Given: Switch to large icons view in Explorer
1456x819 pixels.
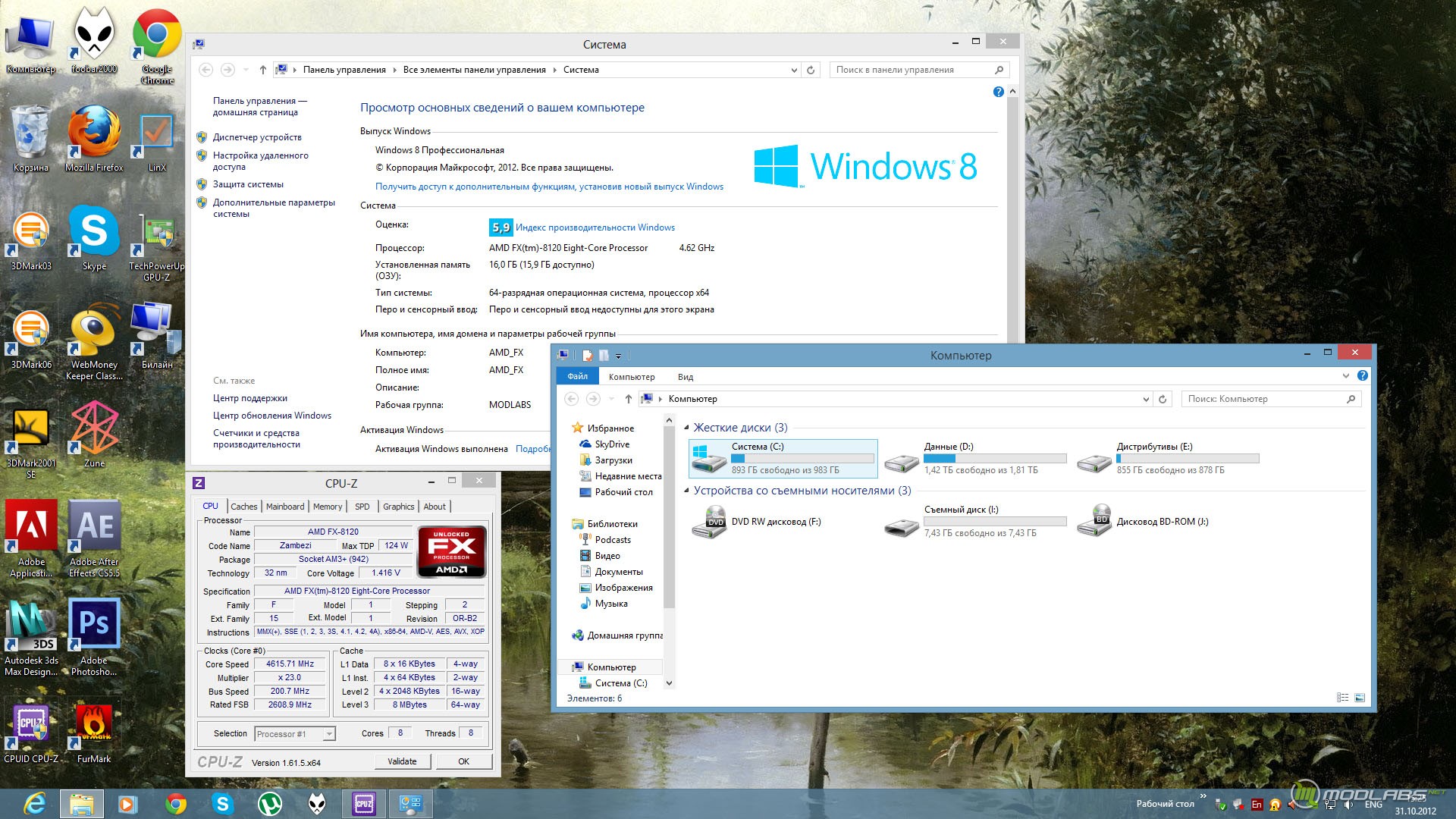Looking at the screenshot, I should tap(1360, 698).
